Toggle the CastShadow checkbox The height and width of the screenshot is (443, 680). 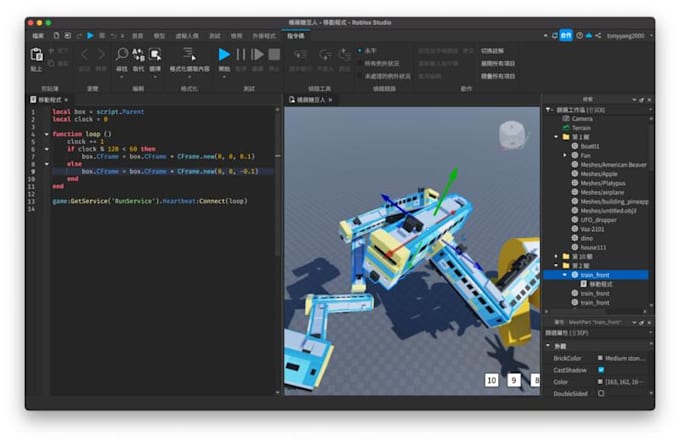point(601,370)
